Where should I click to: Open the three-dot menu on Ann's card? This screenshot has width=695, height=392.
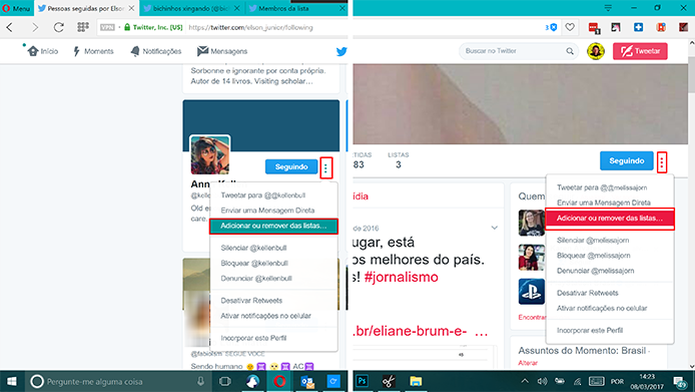[326, 168]
